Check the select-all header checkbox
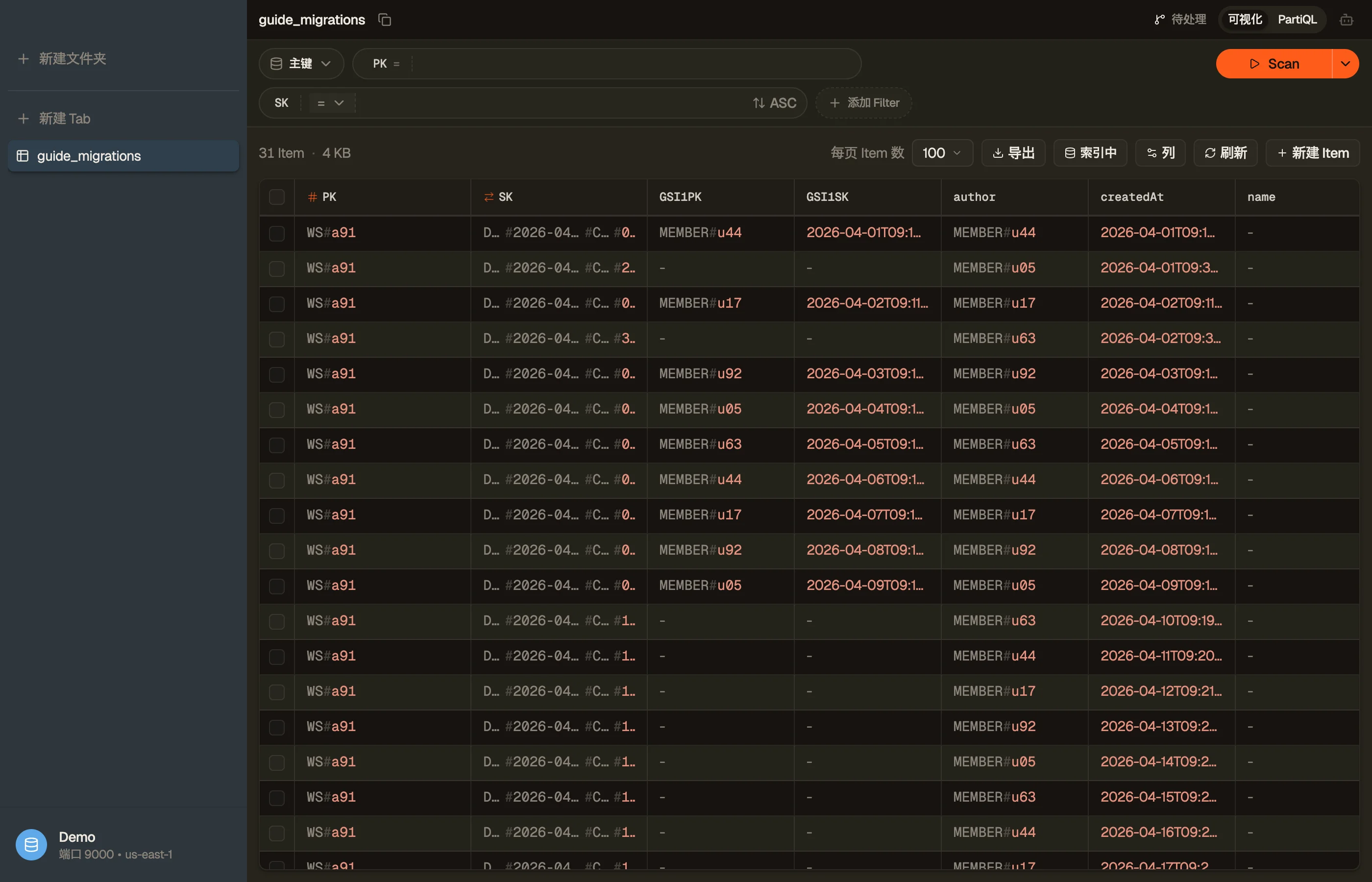 pyautogui.click(x=276, y=197)
